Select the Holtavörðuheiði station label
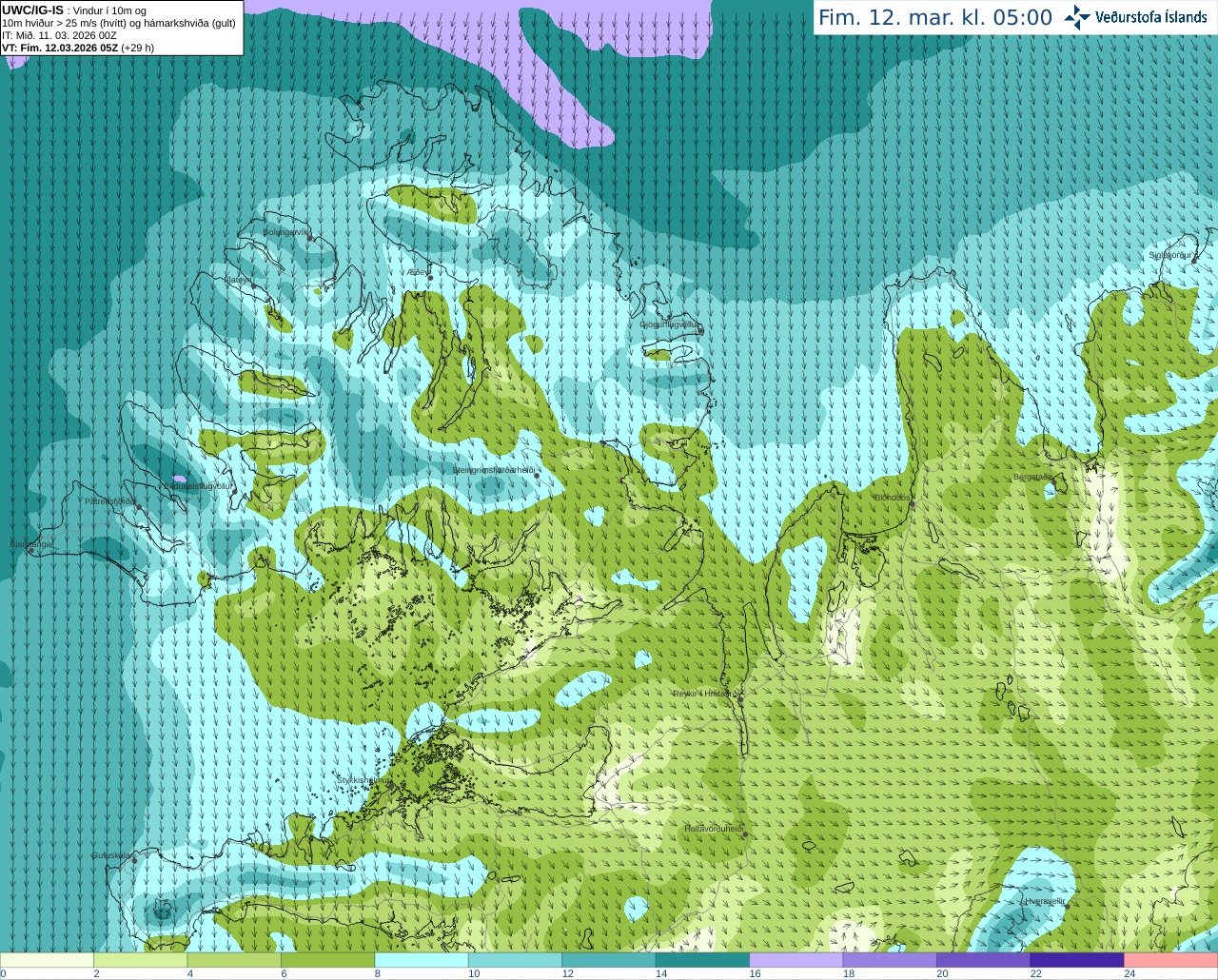This screenshot has width=1218, height=980. [714, 829]
